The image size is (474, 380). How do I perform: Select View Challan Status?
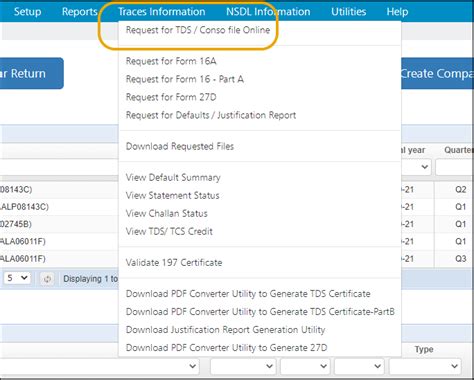point(166,213)
